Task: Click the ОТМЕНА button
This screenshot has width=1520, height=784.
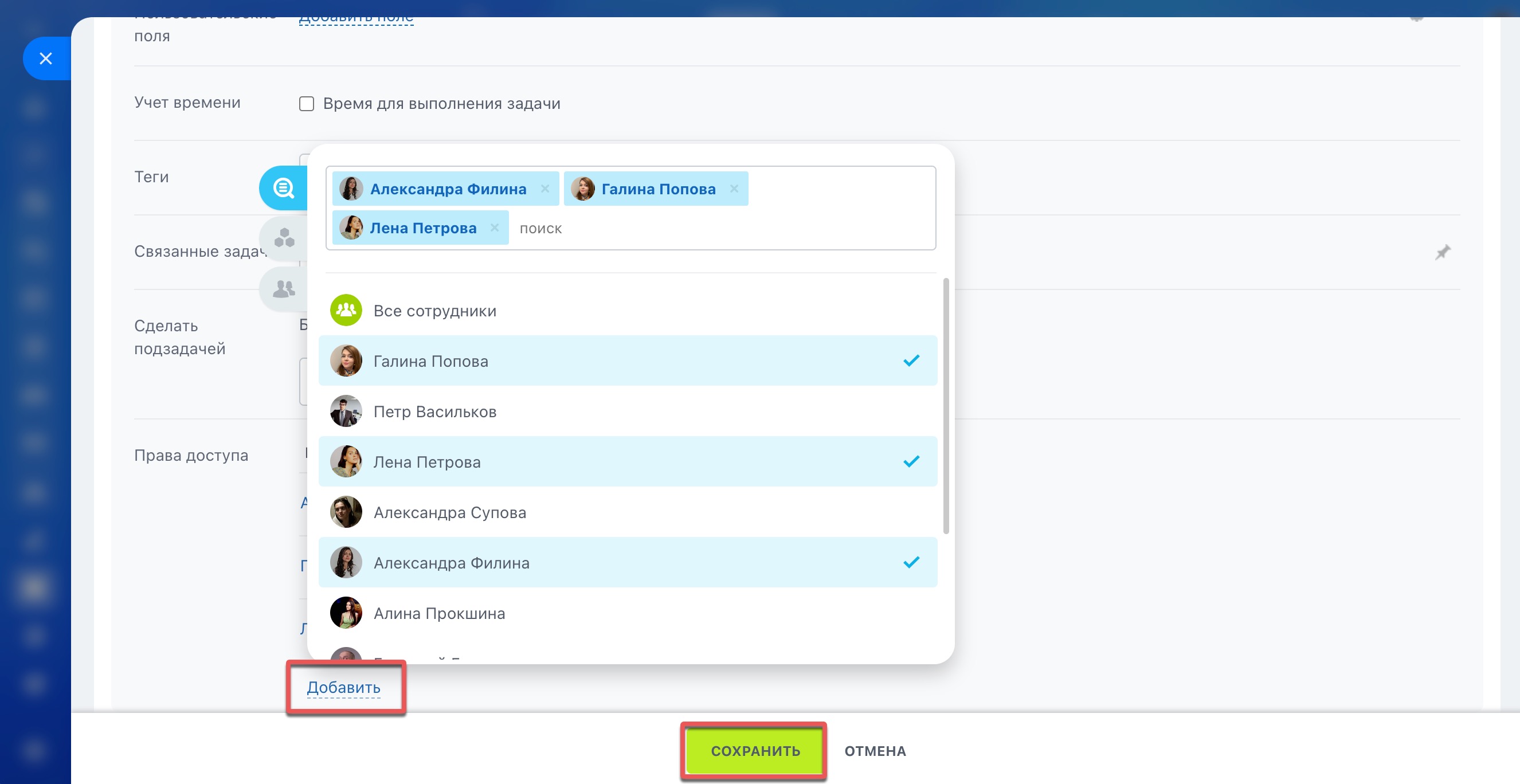Action: 875,751
